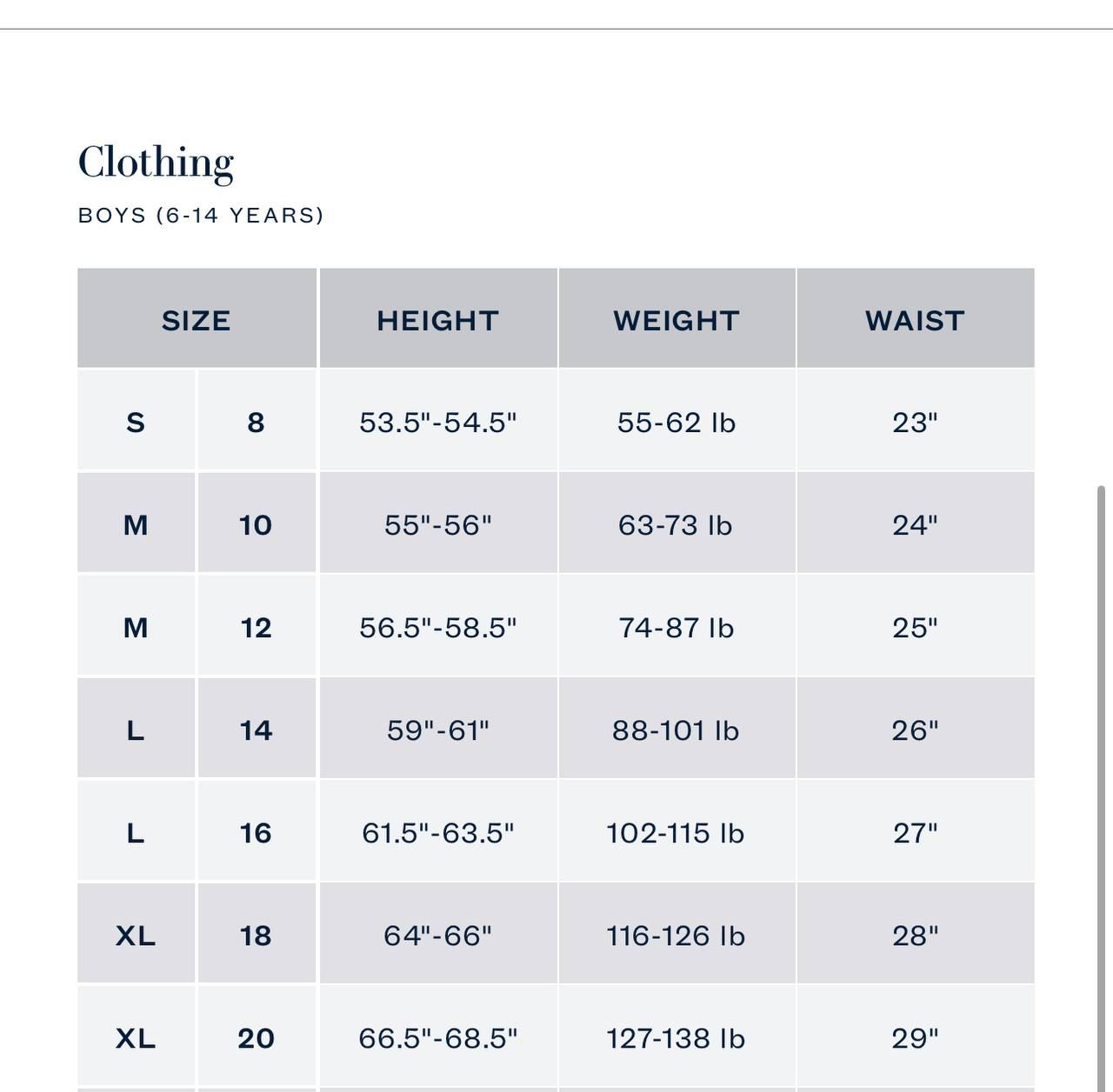The width and height of the screenshot is (1113, 1092).
Task: Click the SIZE column header
Action: [197, 320]
